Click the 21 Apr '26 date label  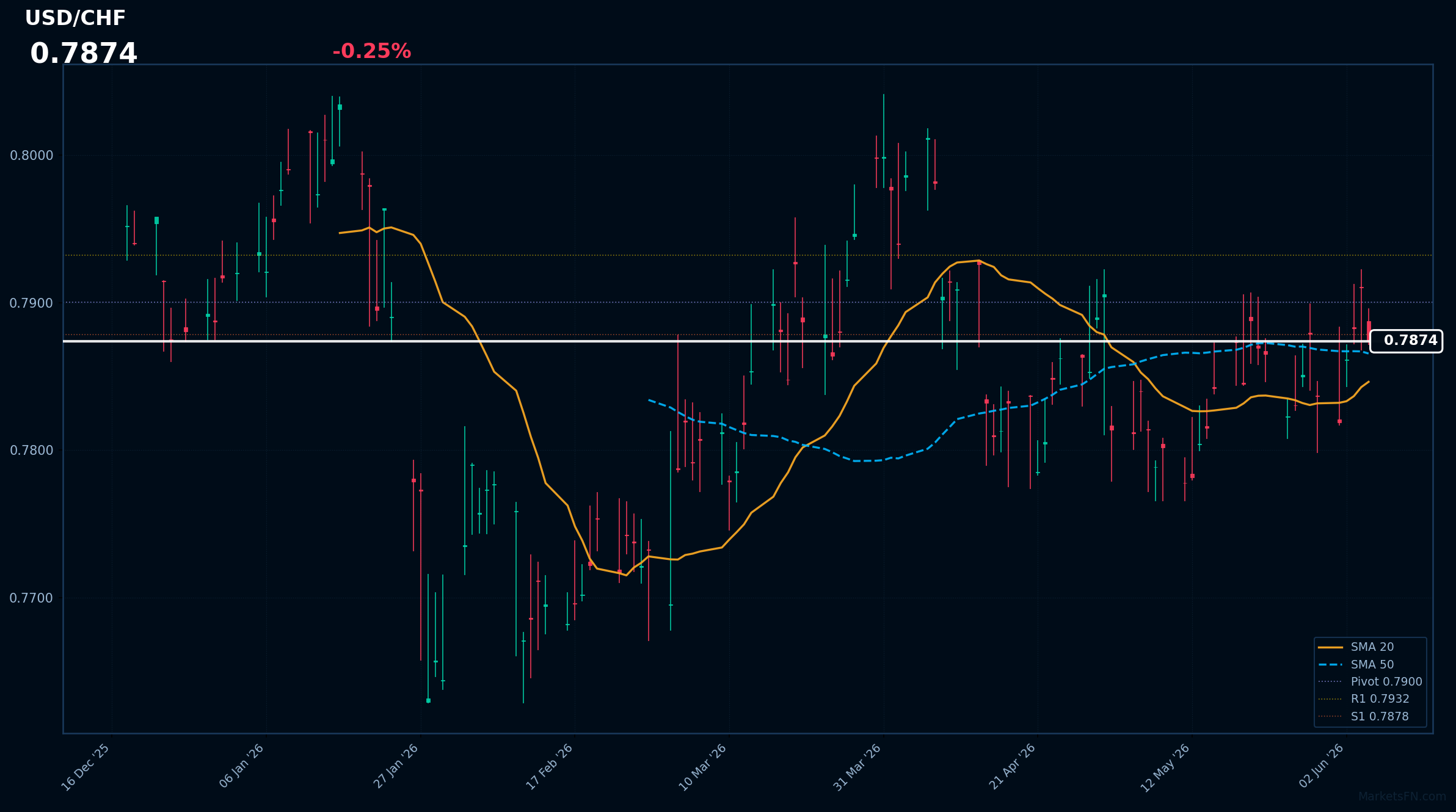(1013, 767)
